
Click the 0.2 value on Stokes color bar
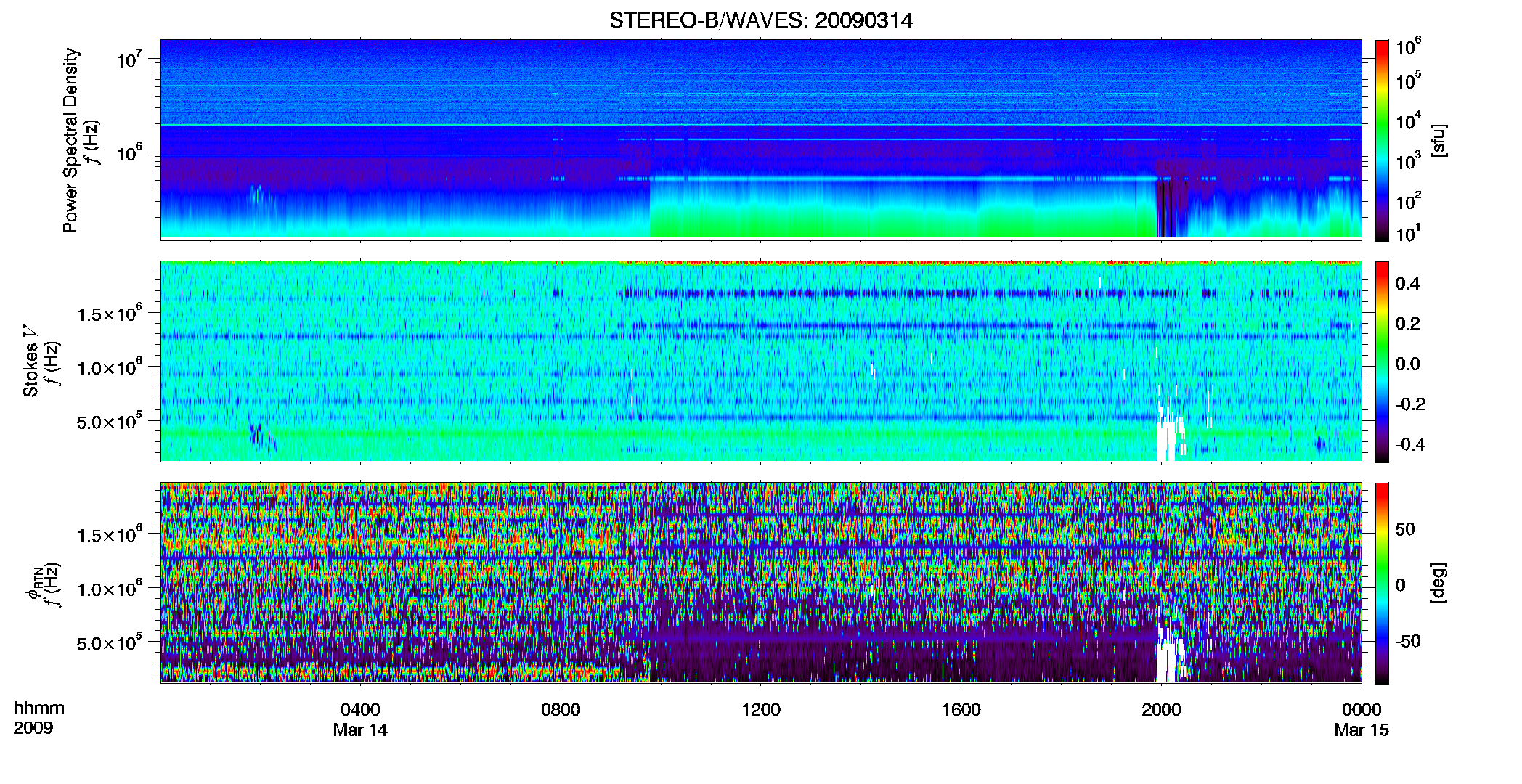click(1407, 324)
